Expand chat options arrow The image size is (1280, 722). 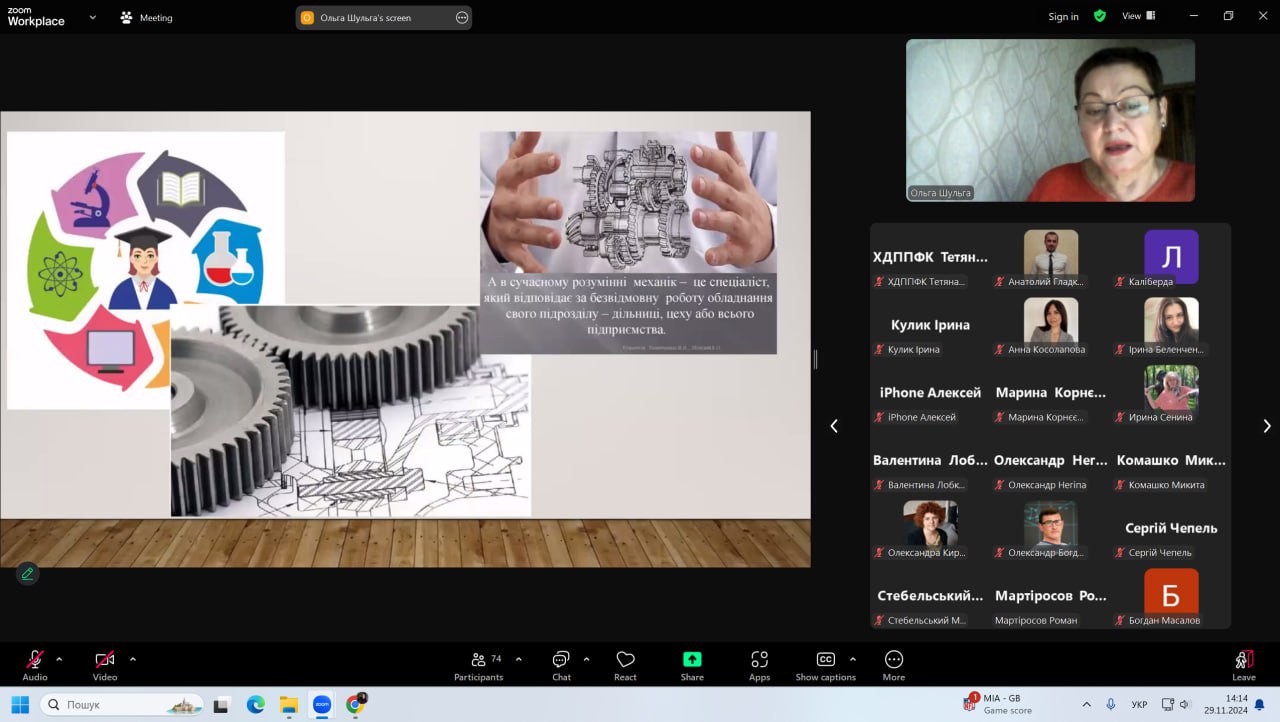586,659
